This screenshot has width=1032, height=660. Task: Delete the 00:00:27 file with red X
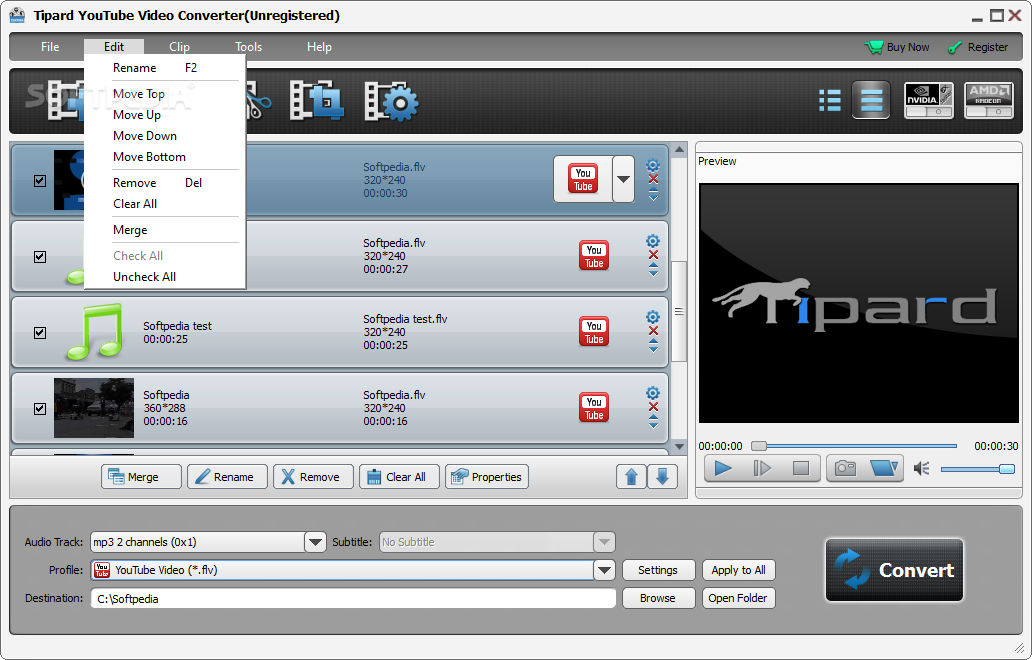click(653, 255)
